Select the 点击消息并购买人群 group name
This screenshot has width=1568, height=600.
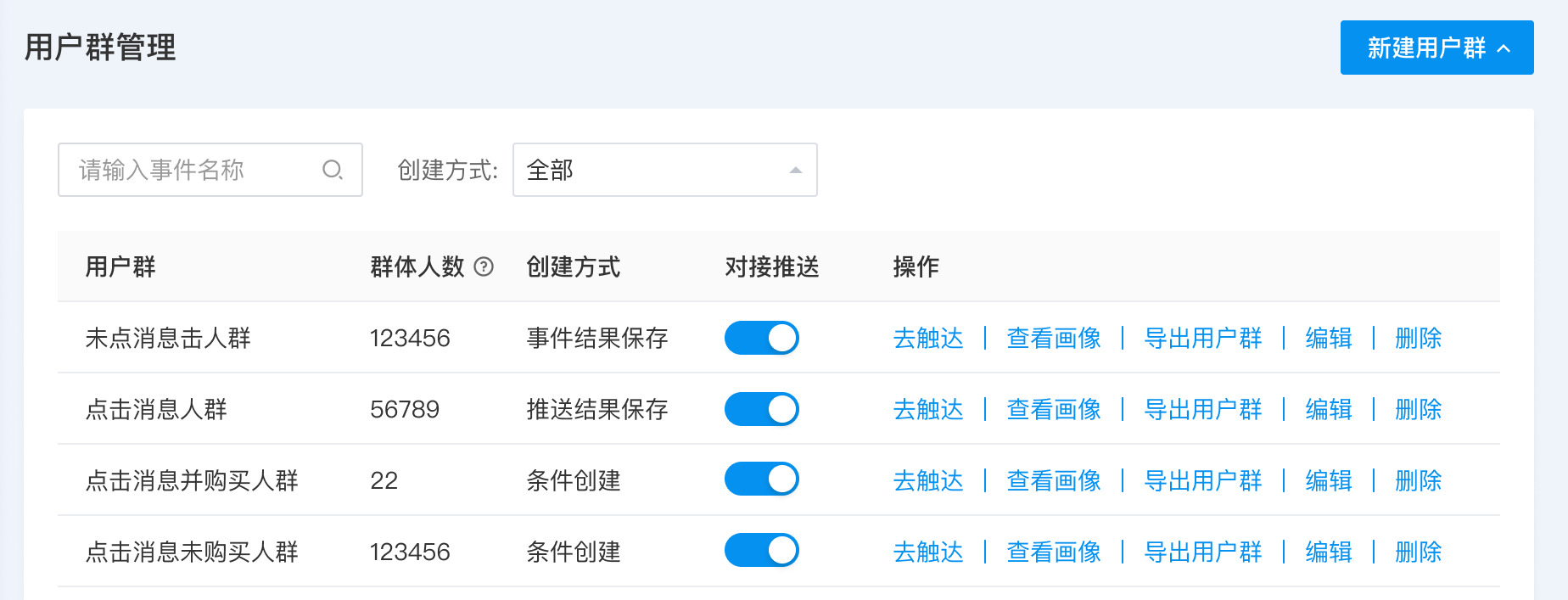192,480
